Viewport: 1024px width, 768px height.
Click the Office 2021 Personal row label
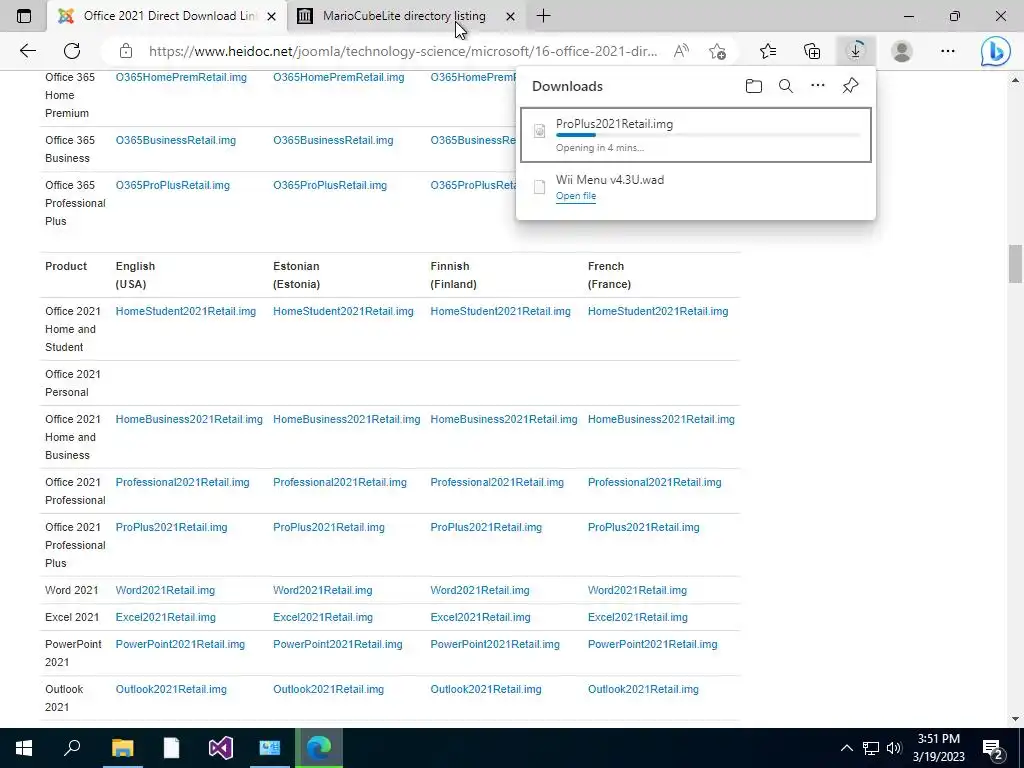point(72,383)
